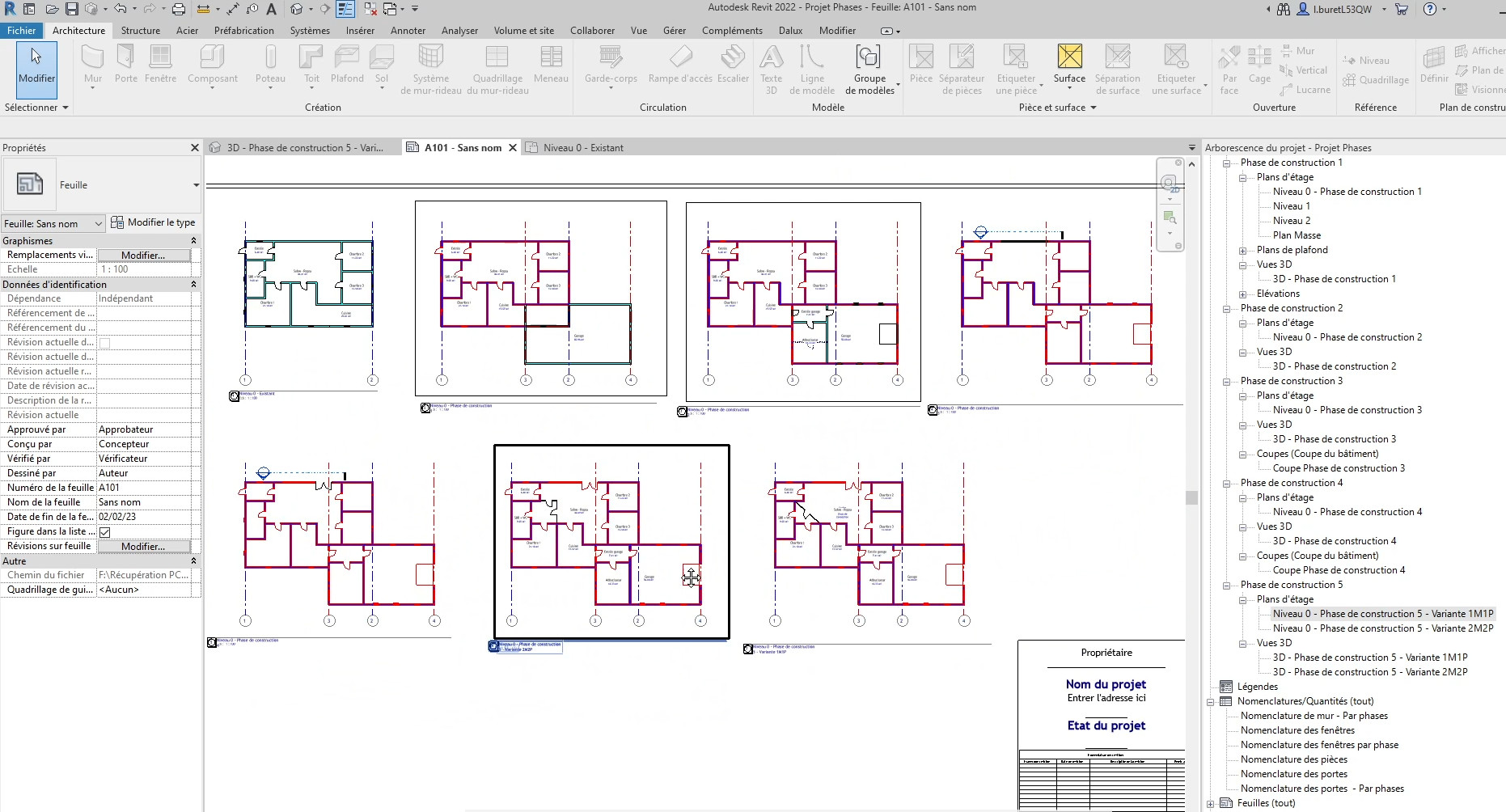Select the Garde-corps railing tool
Viewport: 1506px width, 812px height.
pos(611,64)
